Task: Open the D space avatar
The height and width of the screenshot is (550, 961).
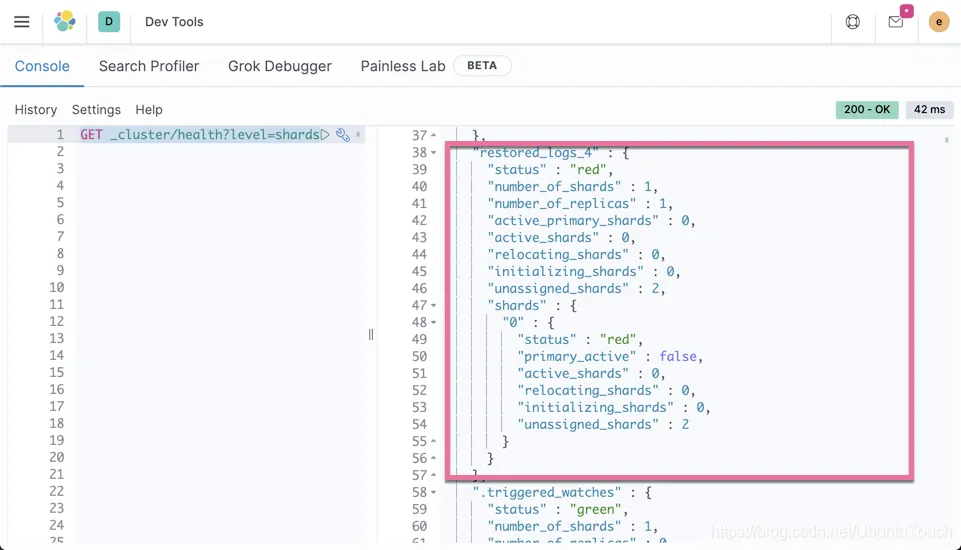Action: click(109, 21)
